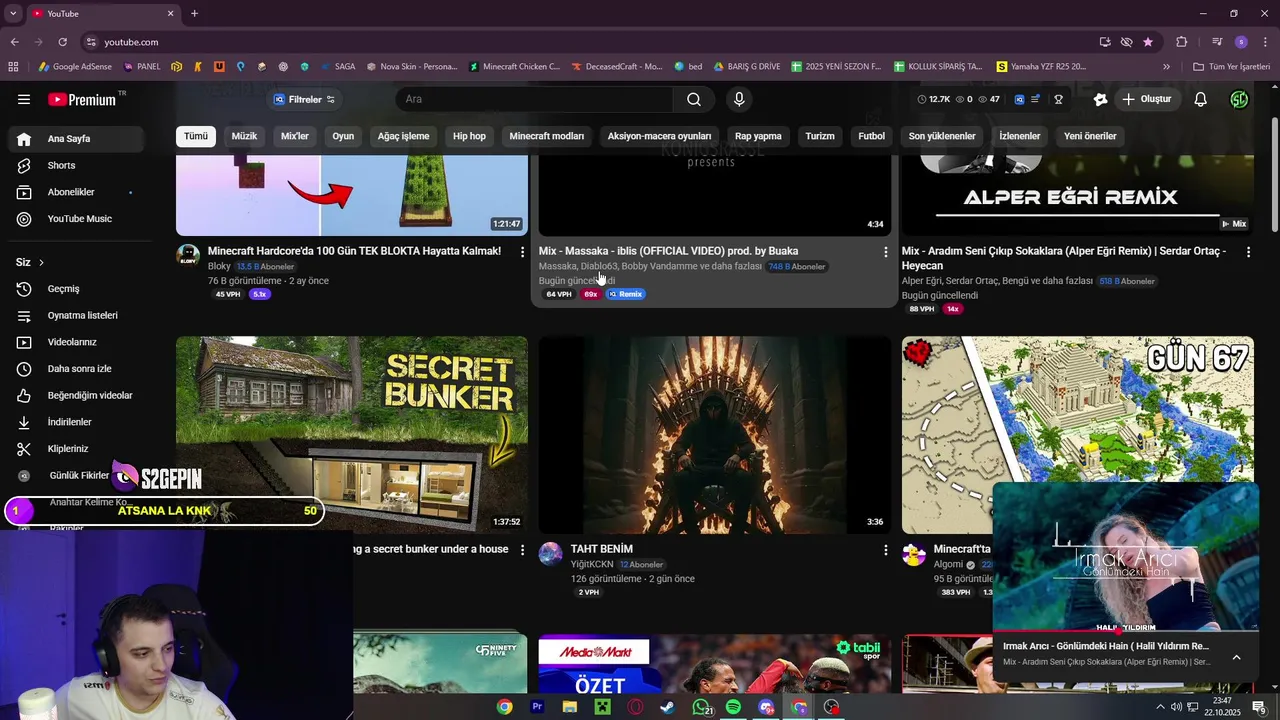
Task: Select the Tümü filter chip
Action: (196, 136)
